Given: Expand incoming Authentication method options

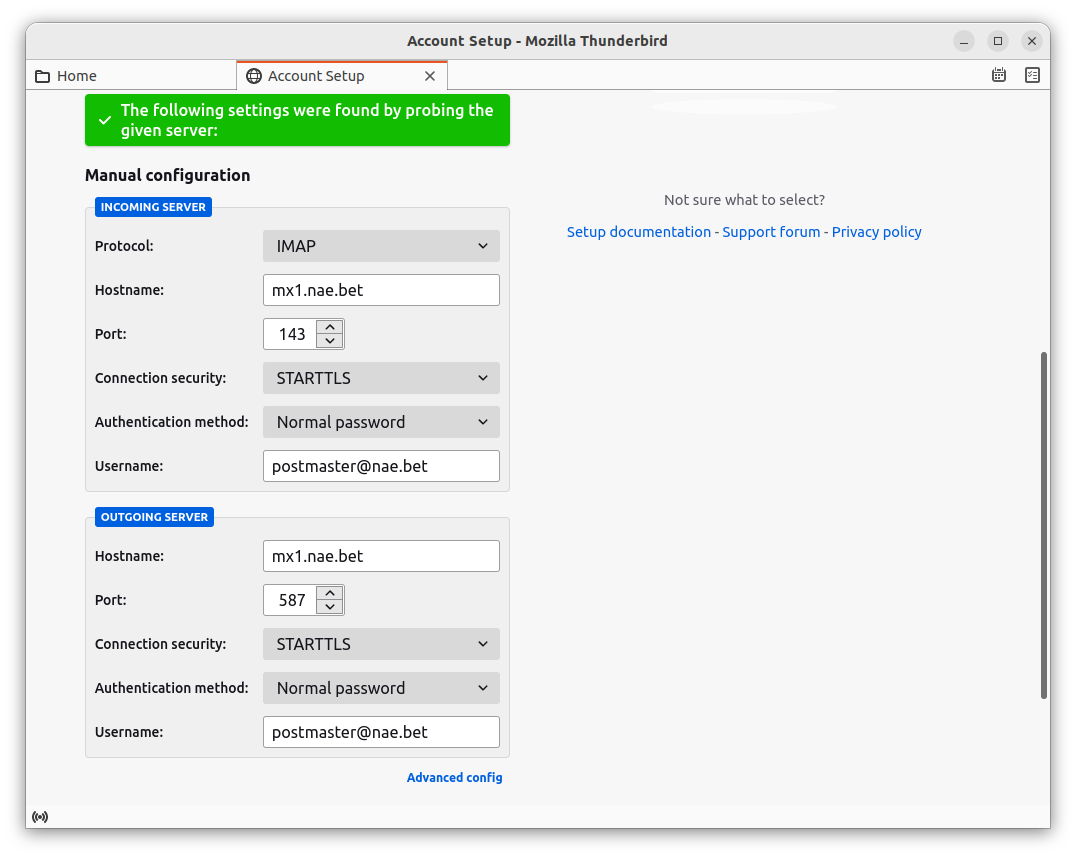Looking at the screenshot, I should [x=381, y=422].
